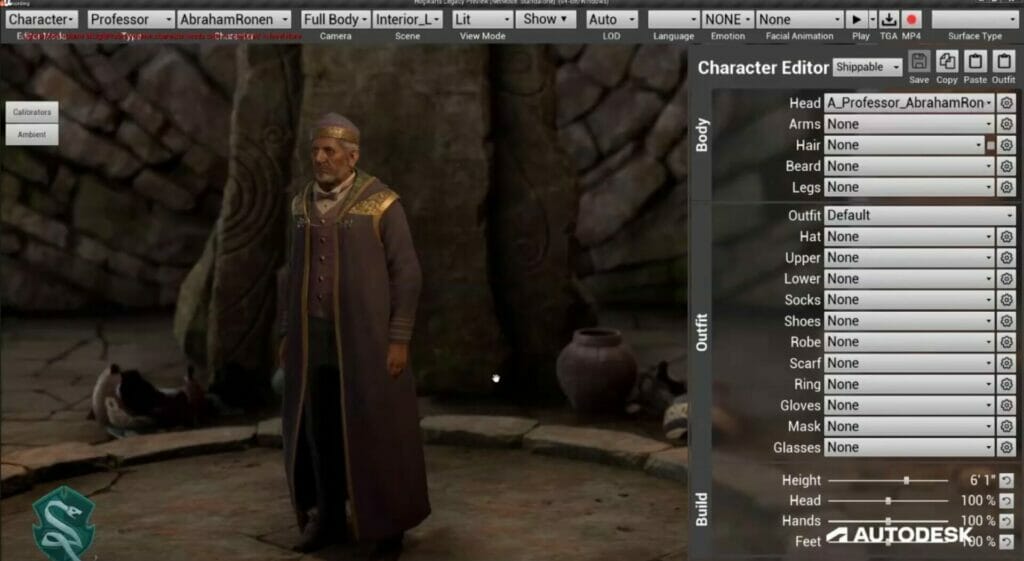
Task: Open the Hair None dropdown
Action: (904, 145)
